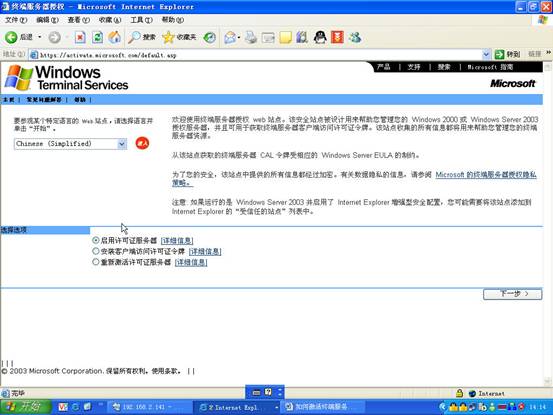Open the Mail button dropdown arrow
Viewport: 553px width, 415px height.
239,37
